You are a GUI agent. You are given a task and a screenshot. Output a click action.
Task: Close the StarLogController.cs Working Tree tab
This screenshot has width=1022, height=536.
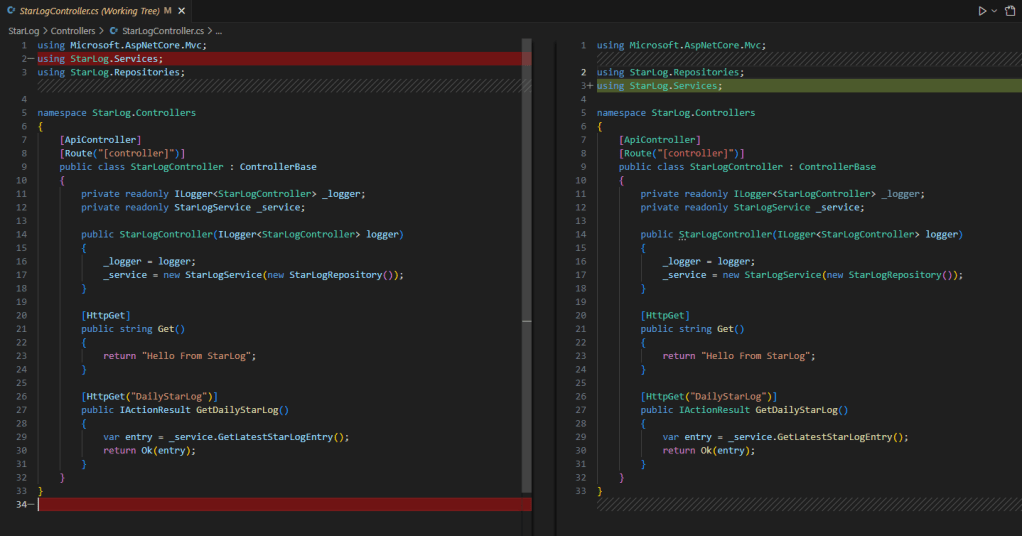(x=182, y=10)
